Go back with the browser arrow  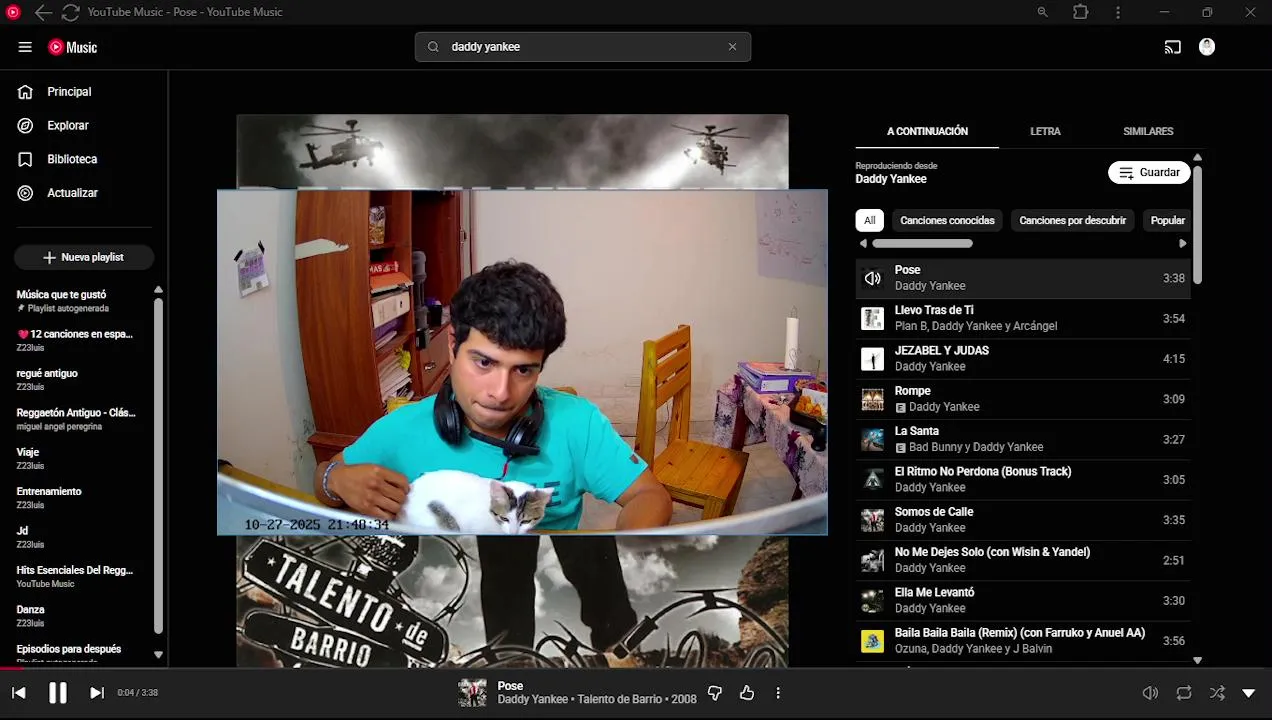pos(42,12)
